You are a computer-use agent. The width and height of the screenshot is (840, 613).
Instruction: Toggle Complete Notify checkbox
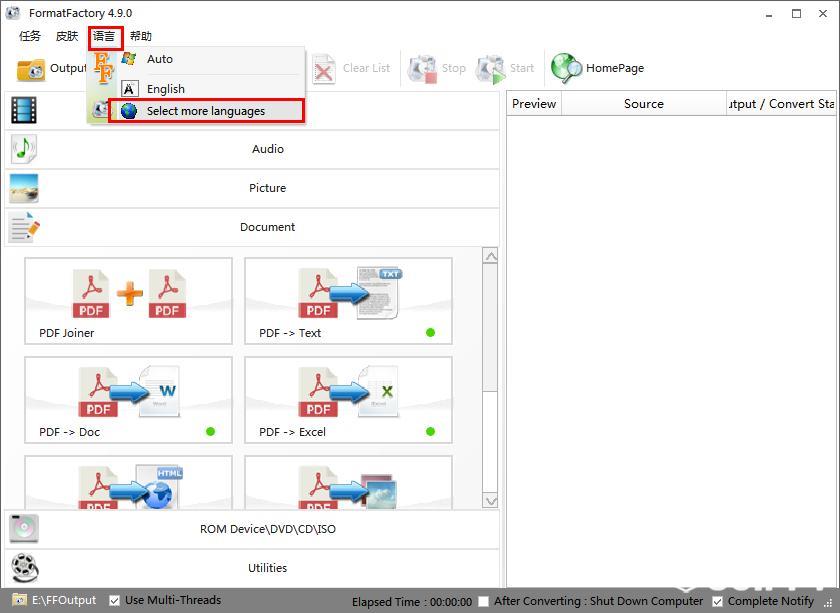coord(717,602)
